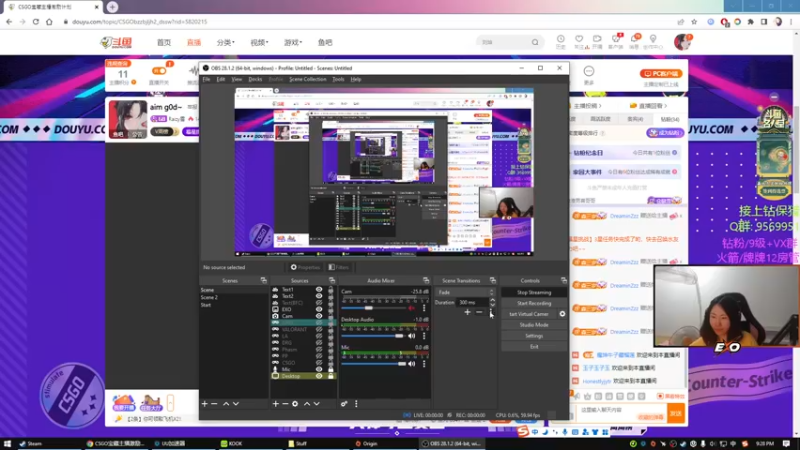
Task: Click the Exit button in Controls
Action: pos(534,346)
